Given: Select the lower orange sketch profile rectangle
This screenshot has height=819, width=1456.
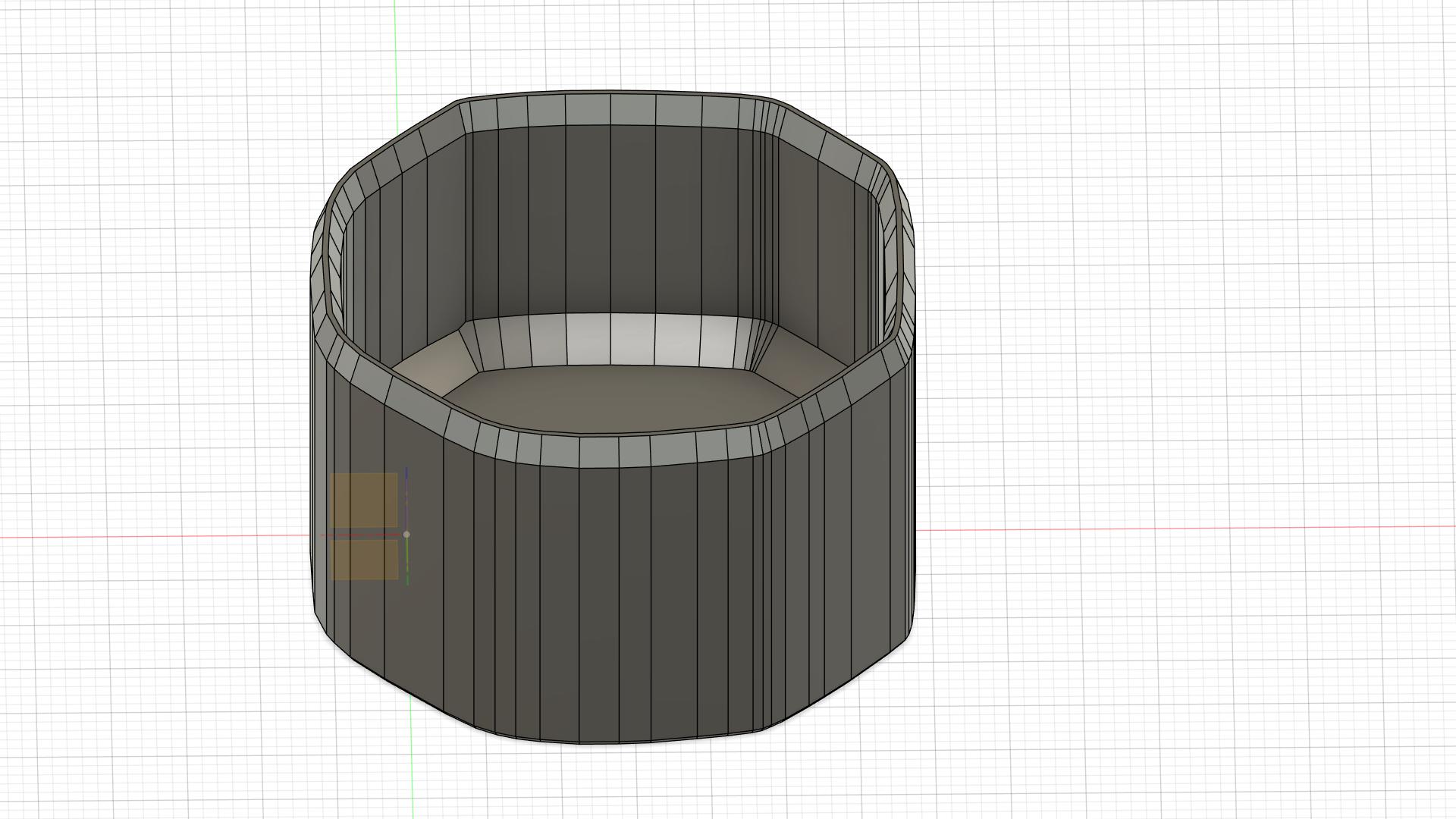Looking at the screenshot, I should (x=365, y=560).
